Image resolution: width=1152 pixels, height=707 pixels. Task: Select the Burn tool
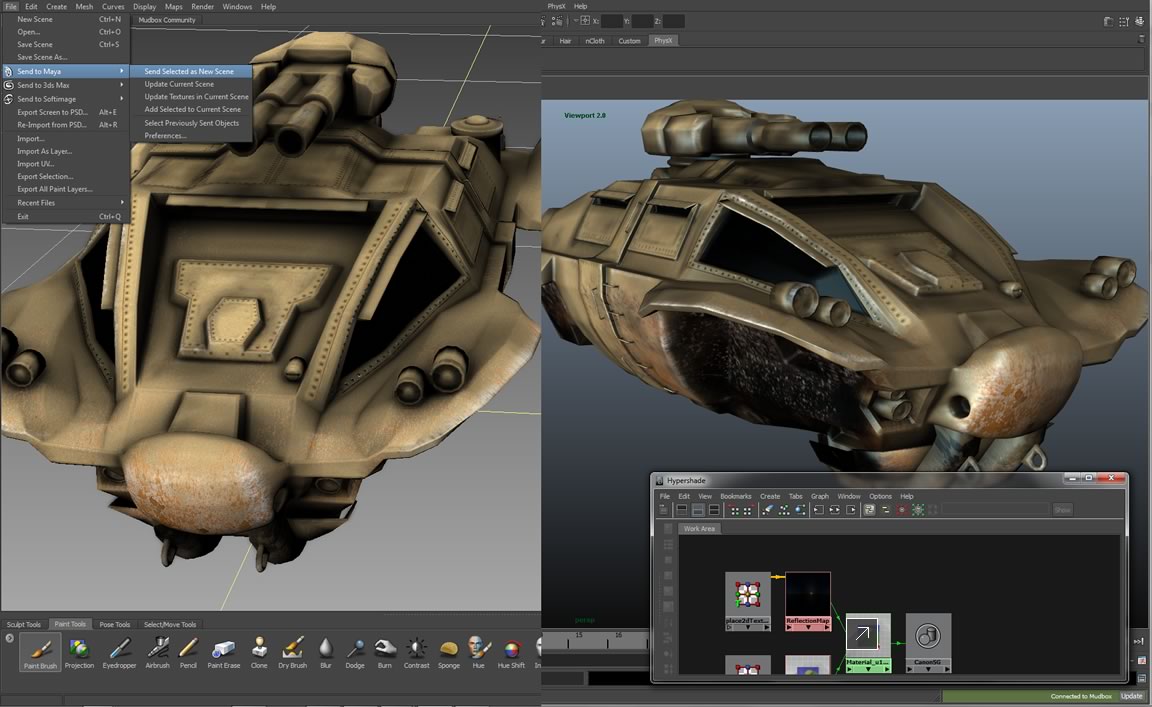tap(384, 652)
